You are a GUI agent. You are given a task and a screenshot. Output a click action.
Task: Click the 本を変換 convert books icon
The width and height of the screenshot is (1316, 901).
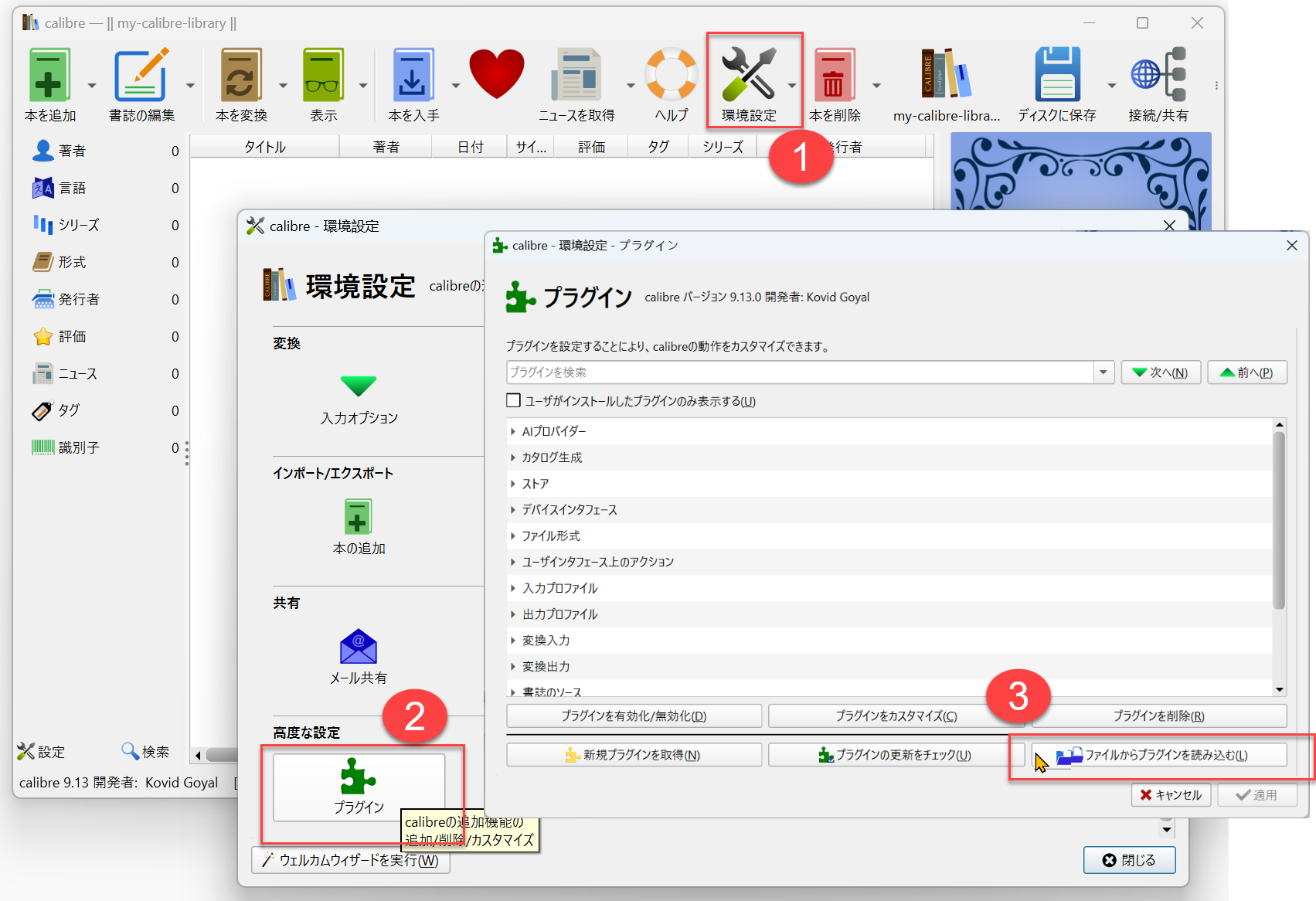click(241, 74)
